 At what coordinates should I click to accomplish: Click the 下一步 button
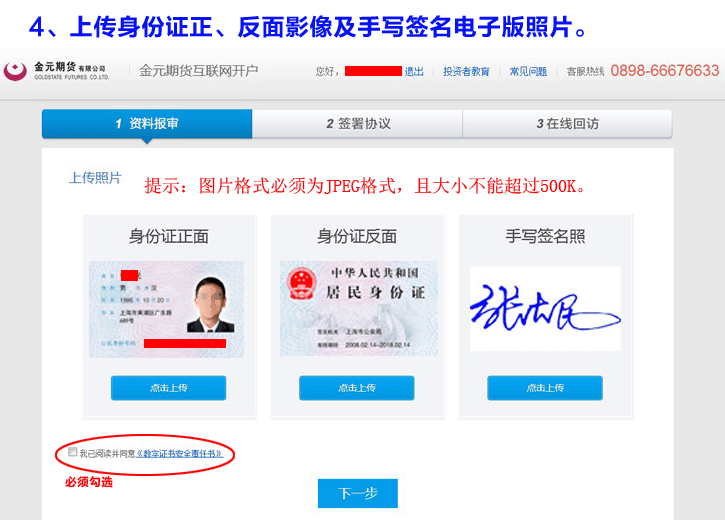click(358, 493)
